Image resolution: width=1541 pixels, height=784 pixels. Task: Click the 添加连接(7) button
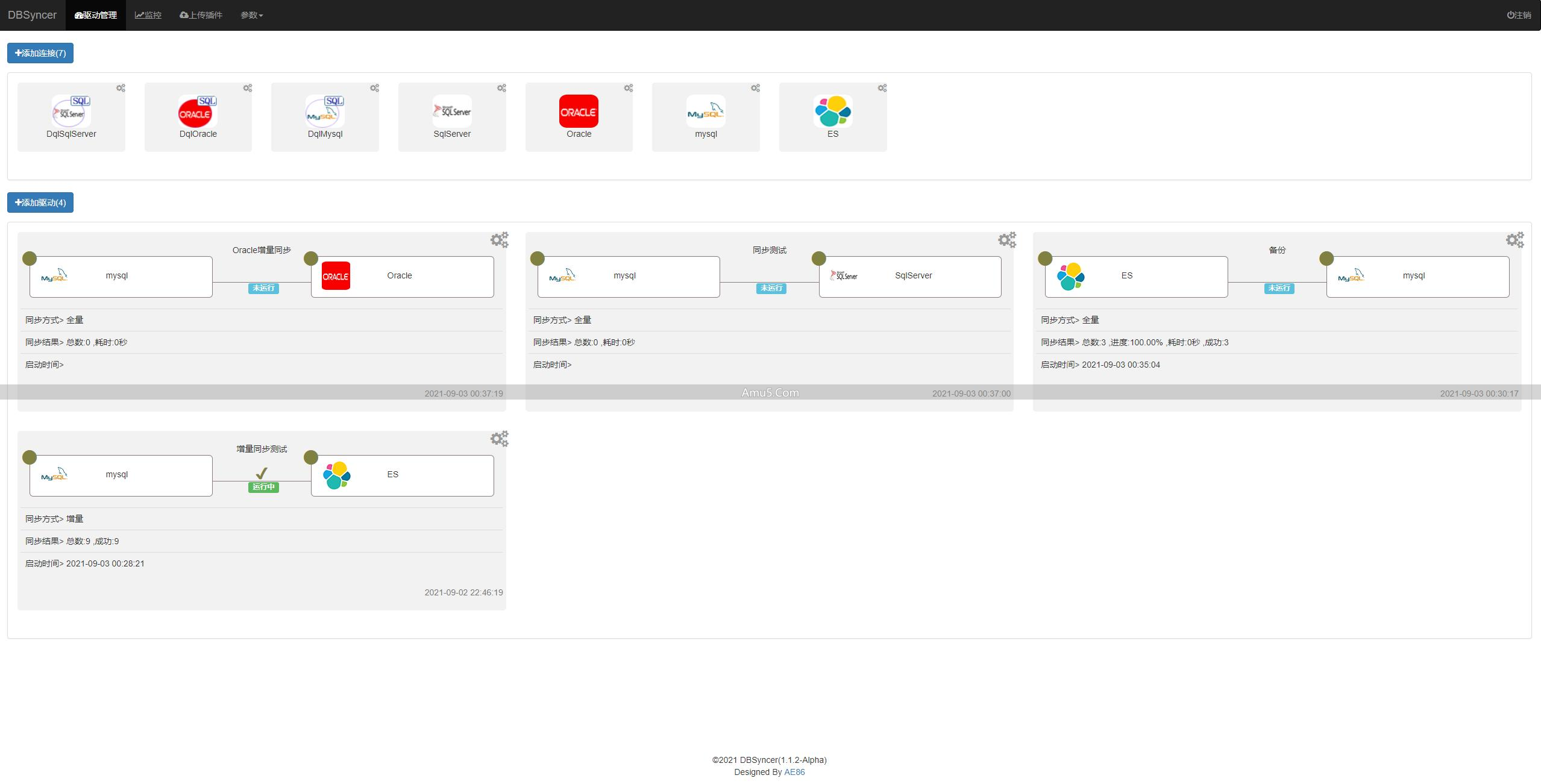[x=40, y=53]
